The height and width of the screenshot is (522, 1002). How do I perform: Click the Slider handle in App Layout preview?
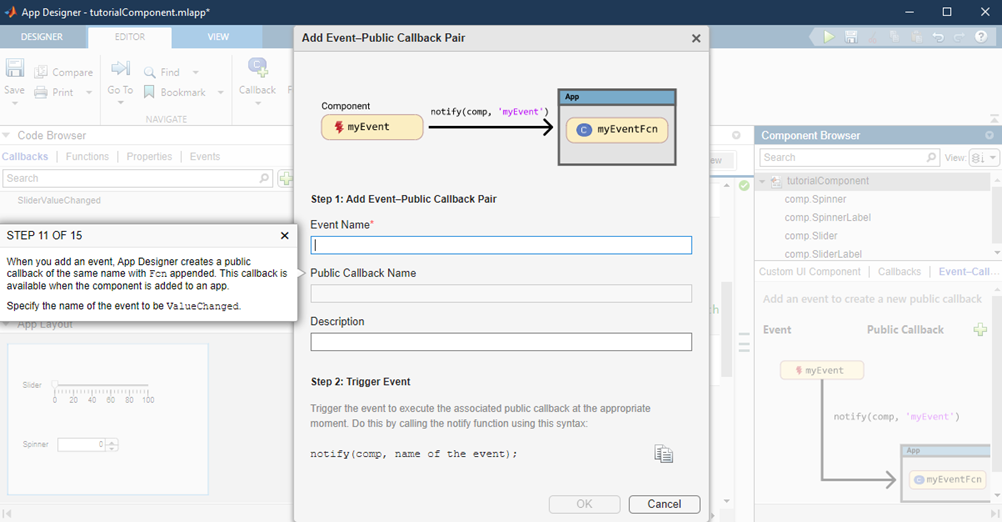(55, 384)
